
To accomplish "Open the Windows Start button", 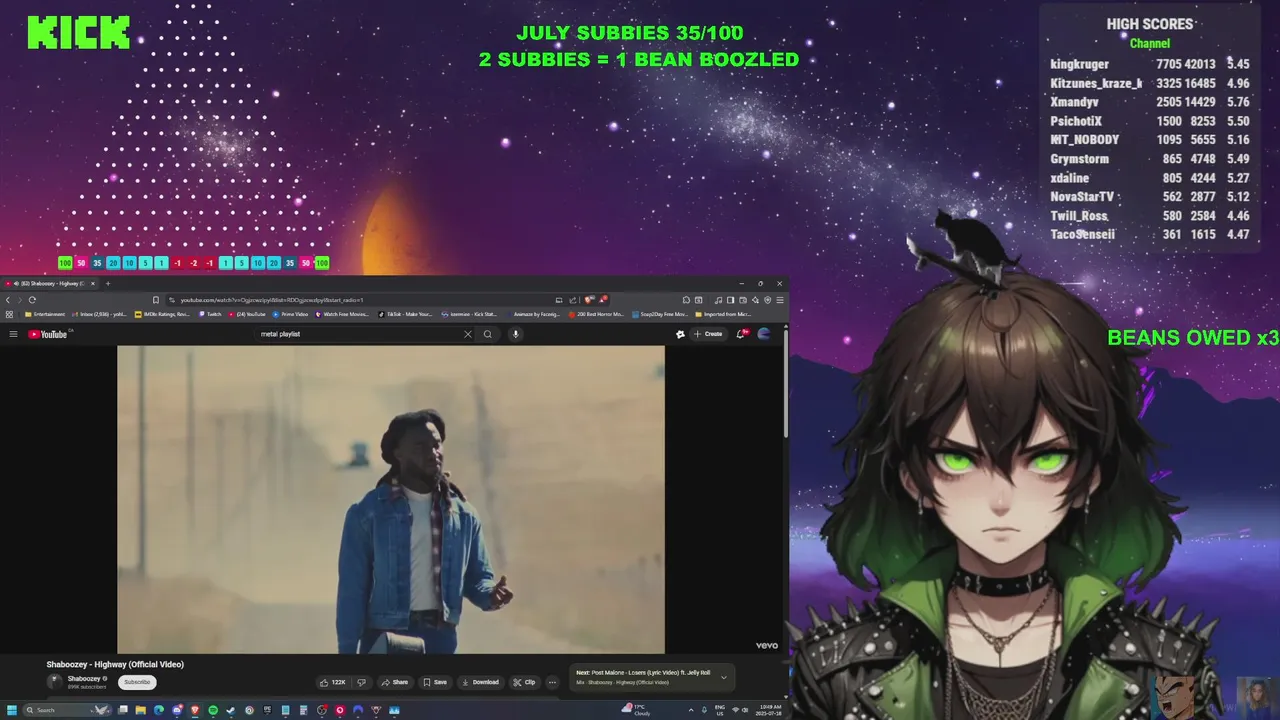I will 12,710.
